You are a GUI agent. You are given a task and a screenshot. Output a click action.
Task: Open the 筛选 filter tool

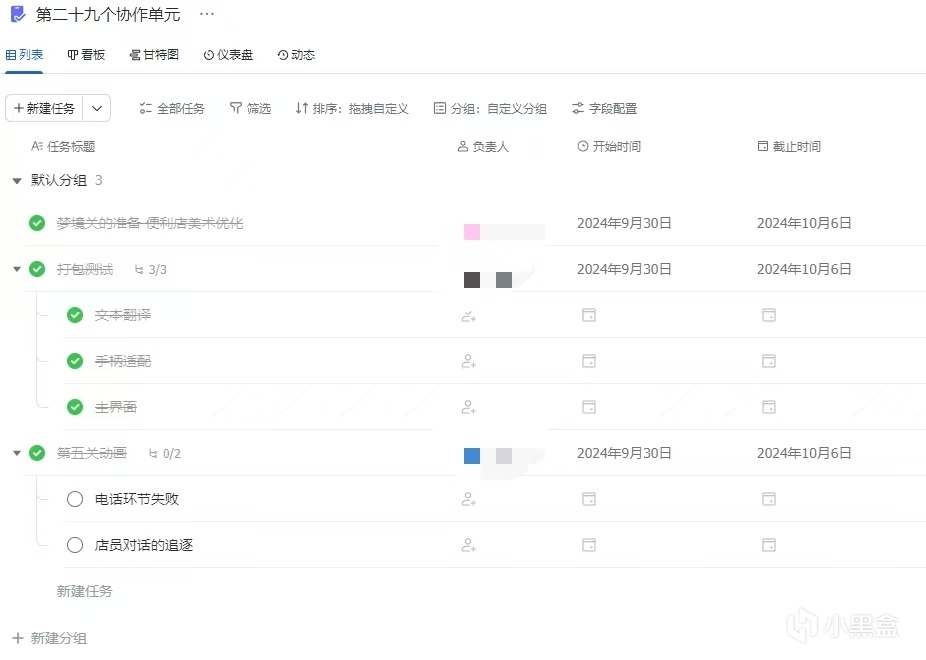(250, 108)
